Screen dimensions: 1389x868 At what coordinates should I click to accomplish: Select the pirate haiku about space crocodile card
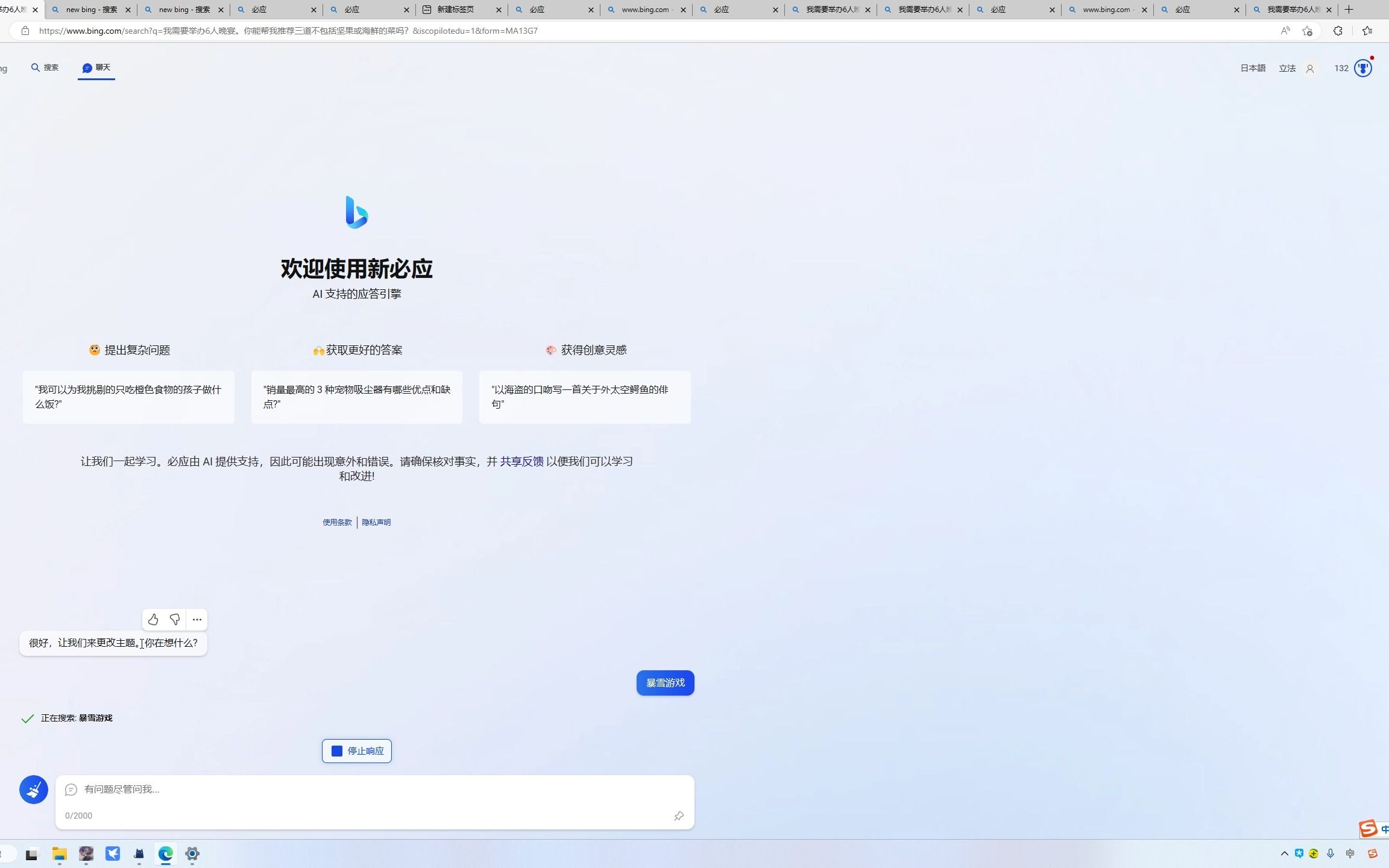(585, 397)
